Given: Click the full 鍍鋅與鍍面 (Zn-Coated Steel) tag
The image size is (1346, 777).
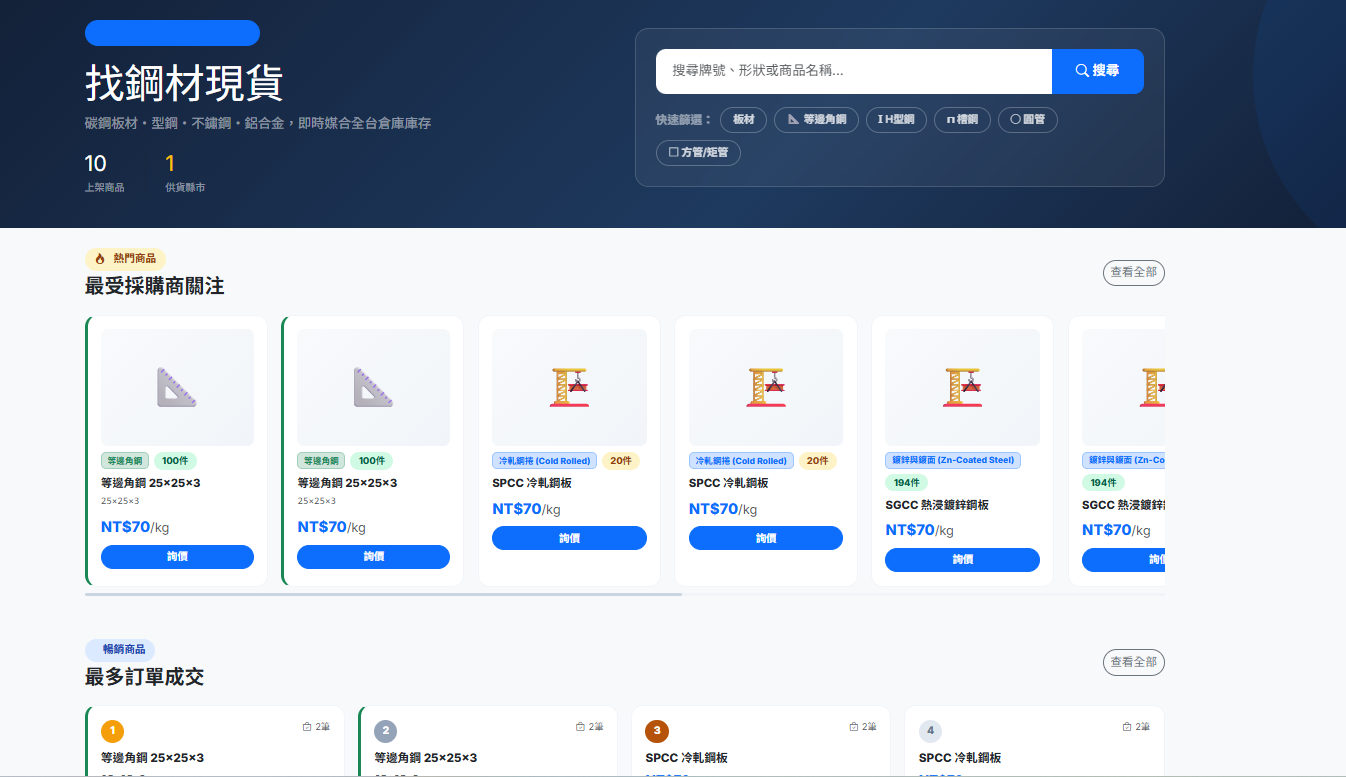Looking at the screenshot, I should 953,461.
